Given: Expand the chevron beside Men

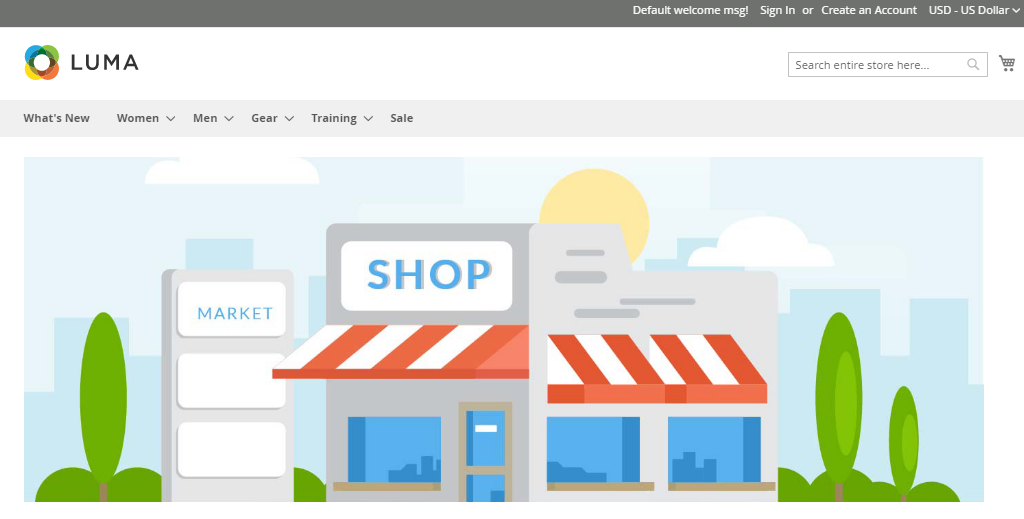Looking at the screenshot, I should click(229, 119).
